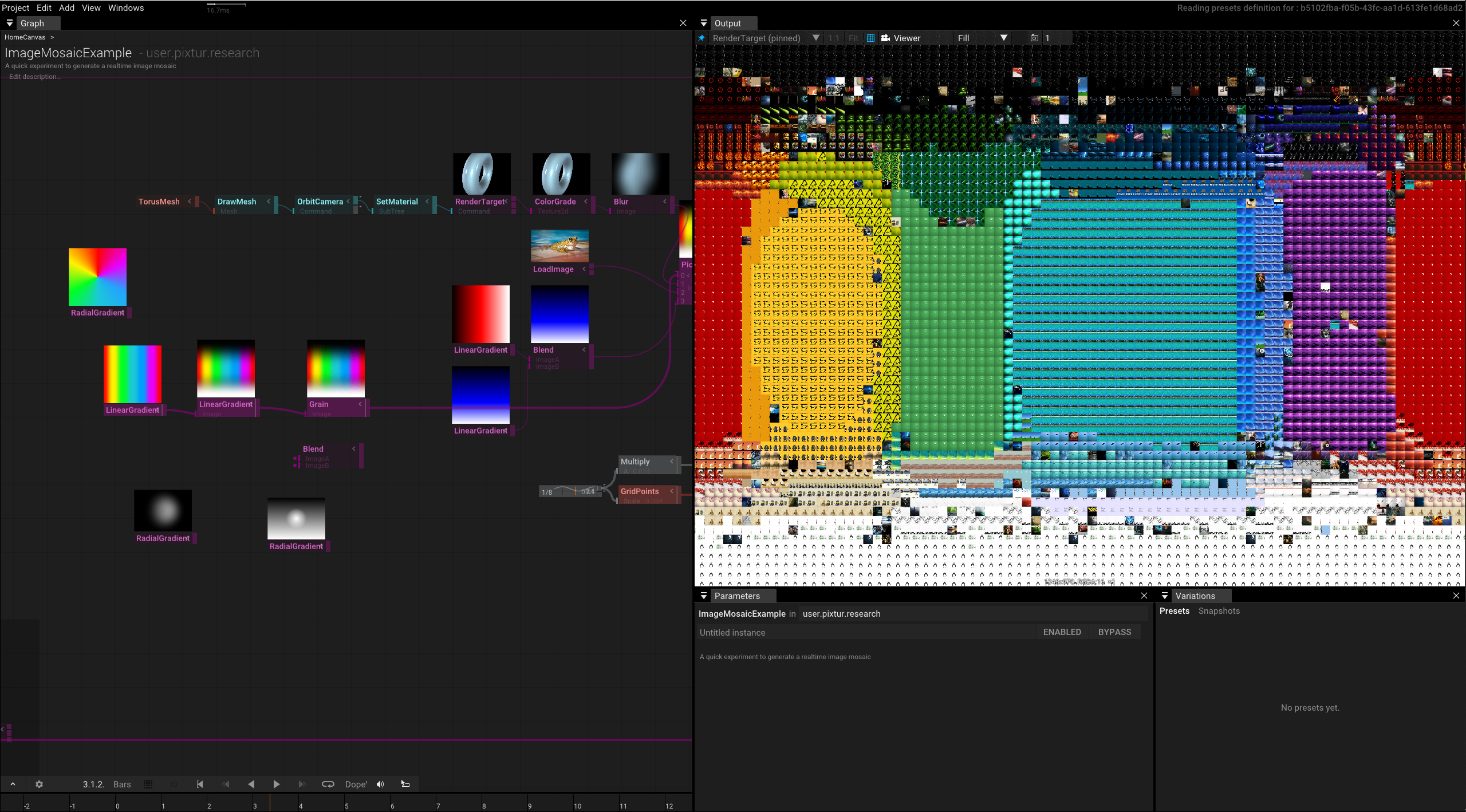Toggle the timeline grid snapping icon
Viewport: 1466px width, 812px height.
pos(148,784)
